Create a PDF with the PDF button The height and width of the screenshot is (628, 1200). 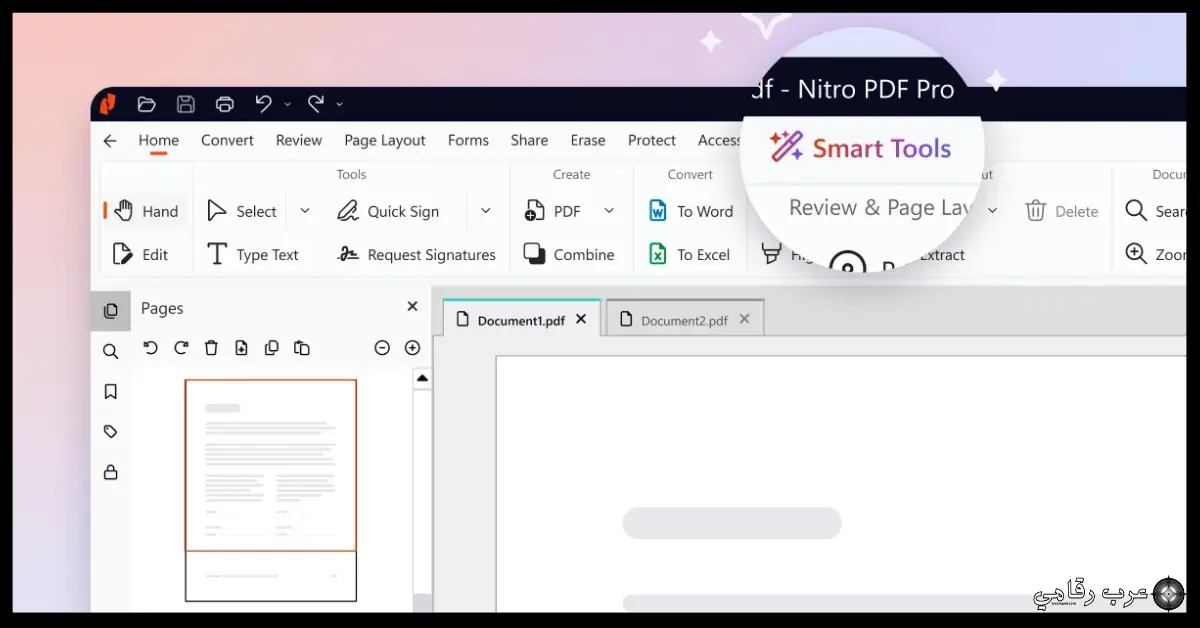point(553,211)
